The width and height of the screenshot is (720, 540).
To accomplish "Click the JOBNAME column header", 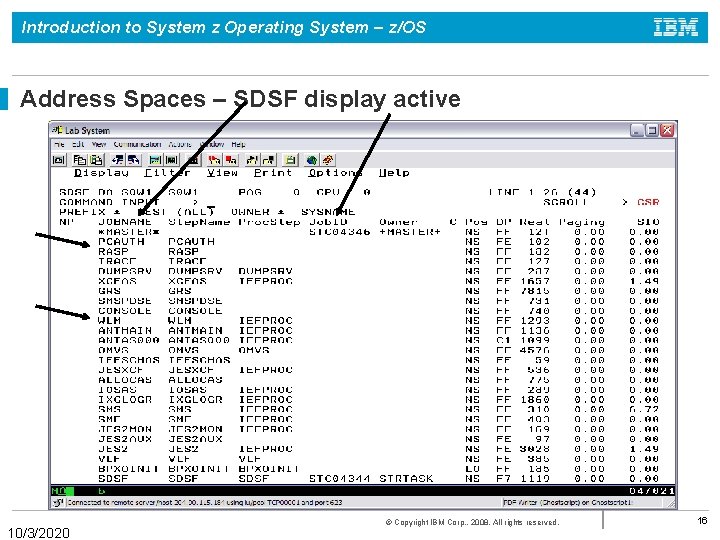I will 125,222.
